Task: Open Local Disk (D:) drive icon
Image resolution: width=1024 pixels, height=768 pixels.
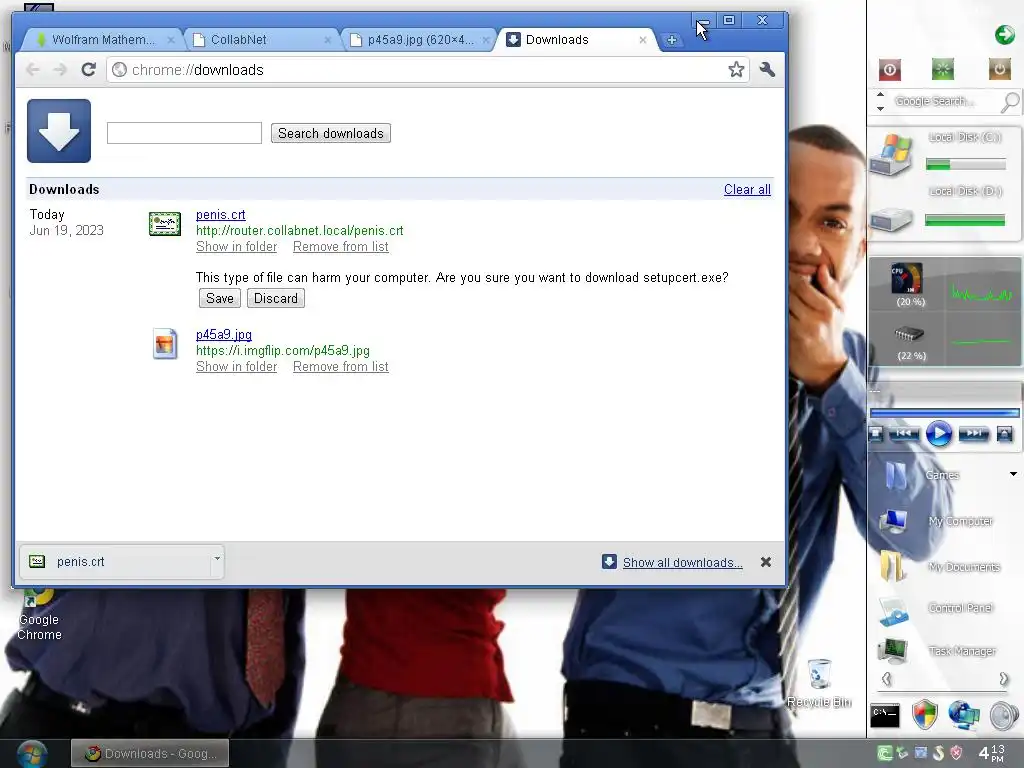Action: coord(891,219)
